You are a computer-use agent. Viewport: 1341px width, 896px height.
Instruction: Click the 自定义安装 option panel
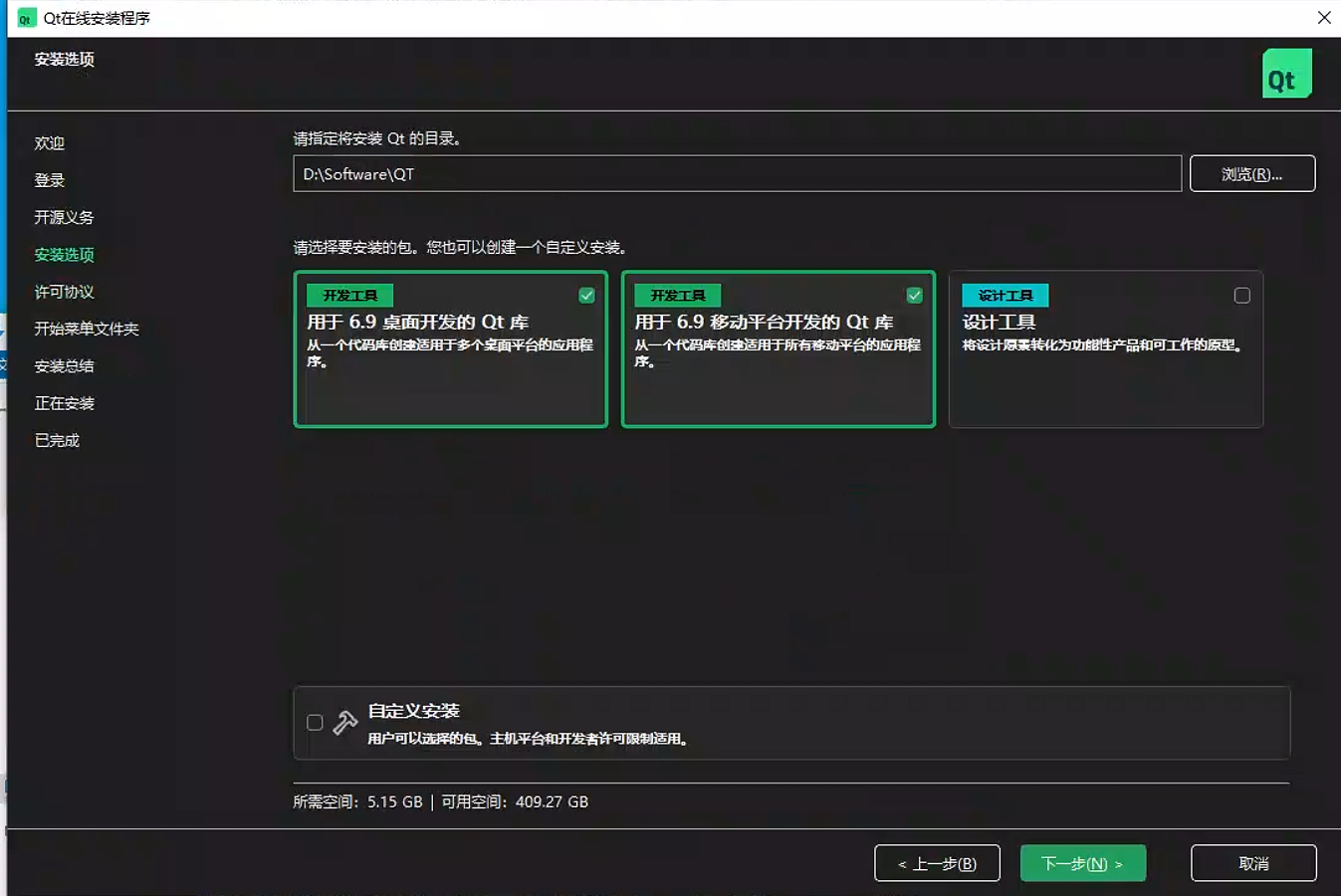click(791, 723)
